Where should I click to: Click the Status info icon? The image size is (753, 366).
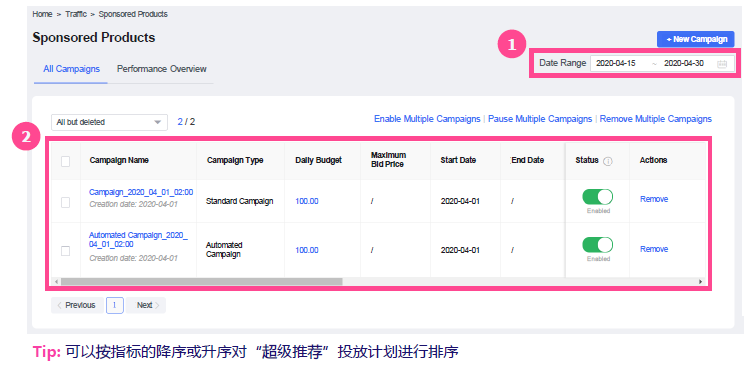607,161
